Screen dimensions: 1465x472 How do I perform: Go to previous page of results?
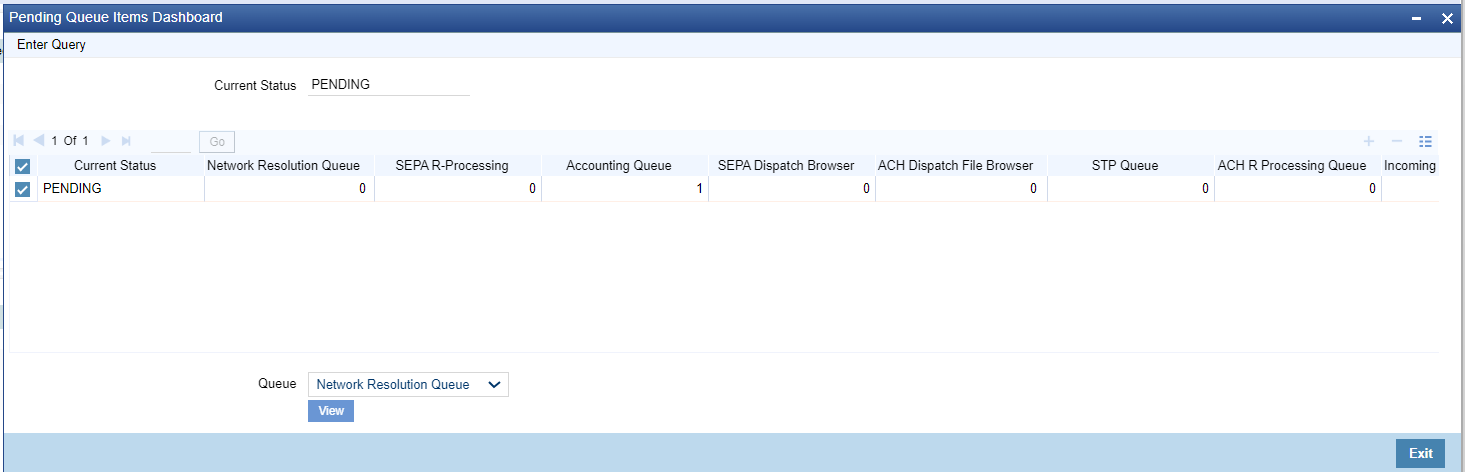pyautogui.click(x=38, y=141)
